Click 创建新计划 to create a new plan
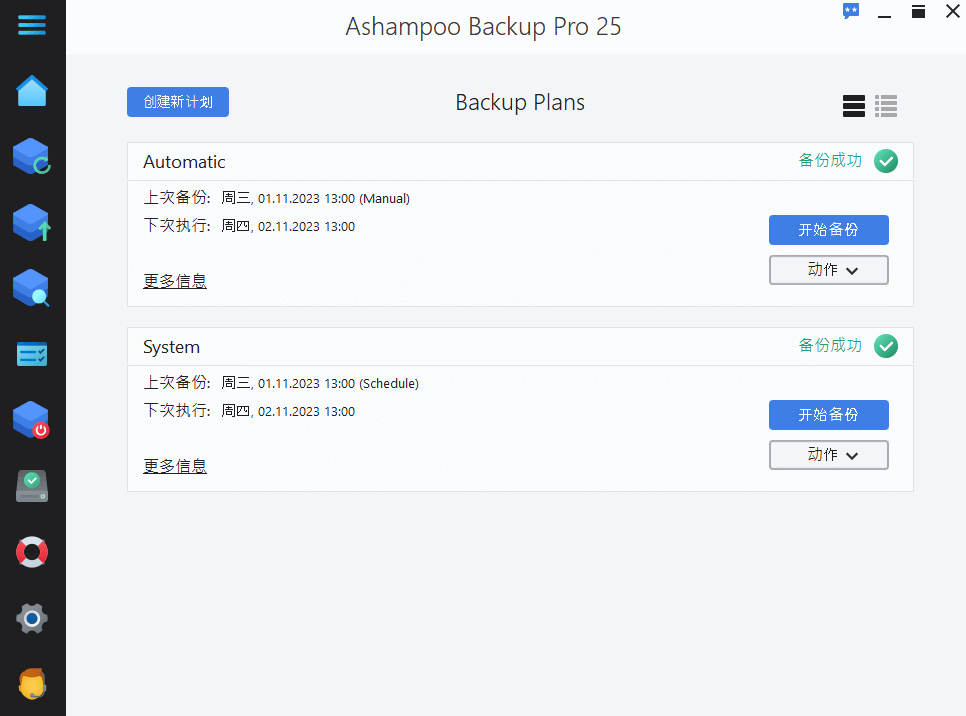 pos(177,101)
